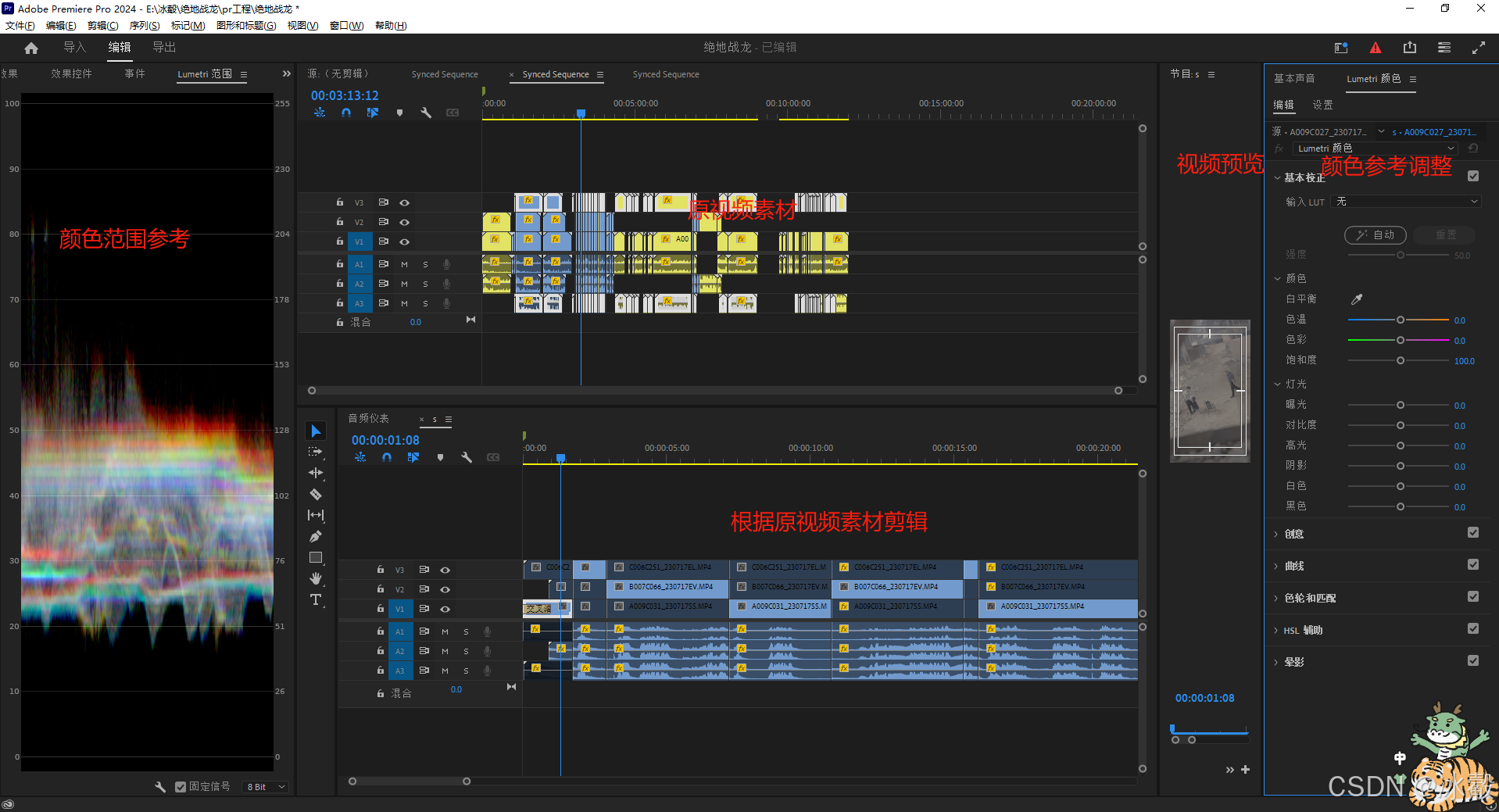Open the Lumetri Color effect dropdown
Viewport: 1499px width, 812px height.
coord(1376,148)
